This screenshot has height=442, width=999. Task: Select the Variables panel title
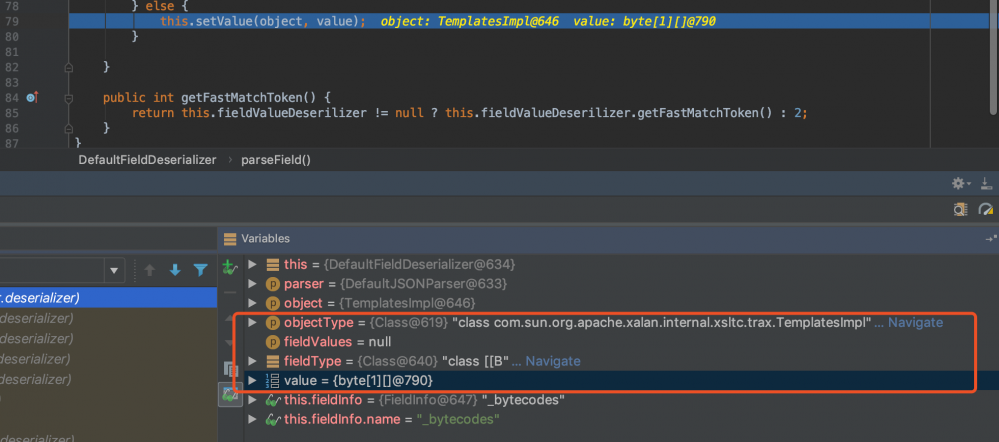click(266, 239)
